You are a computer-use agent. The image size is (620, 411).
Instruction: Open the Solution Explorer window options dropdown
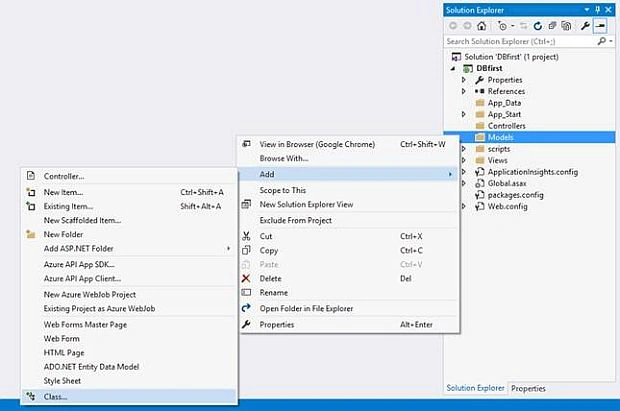pos(587,9)
